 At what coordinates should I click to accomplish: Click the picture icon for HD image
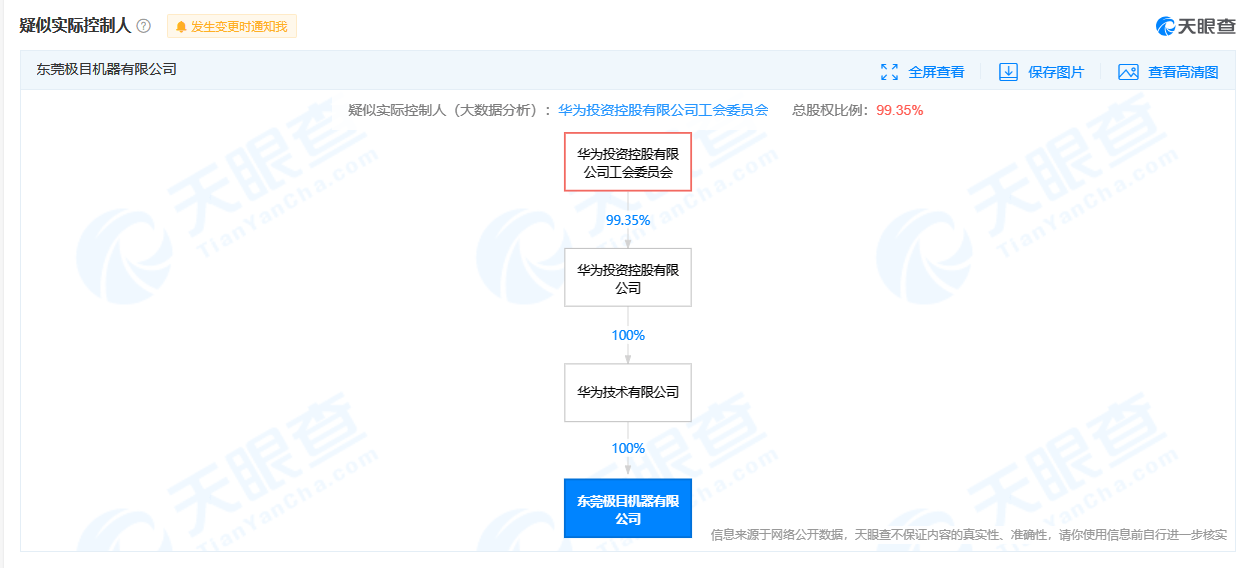[1128, 72]
